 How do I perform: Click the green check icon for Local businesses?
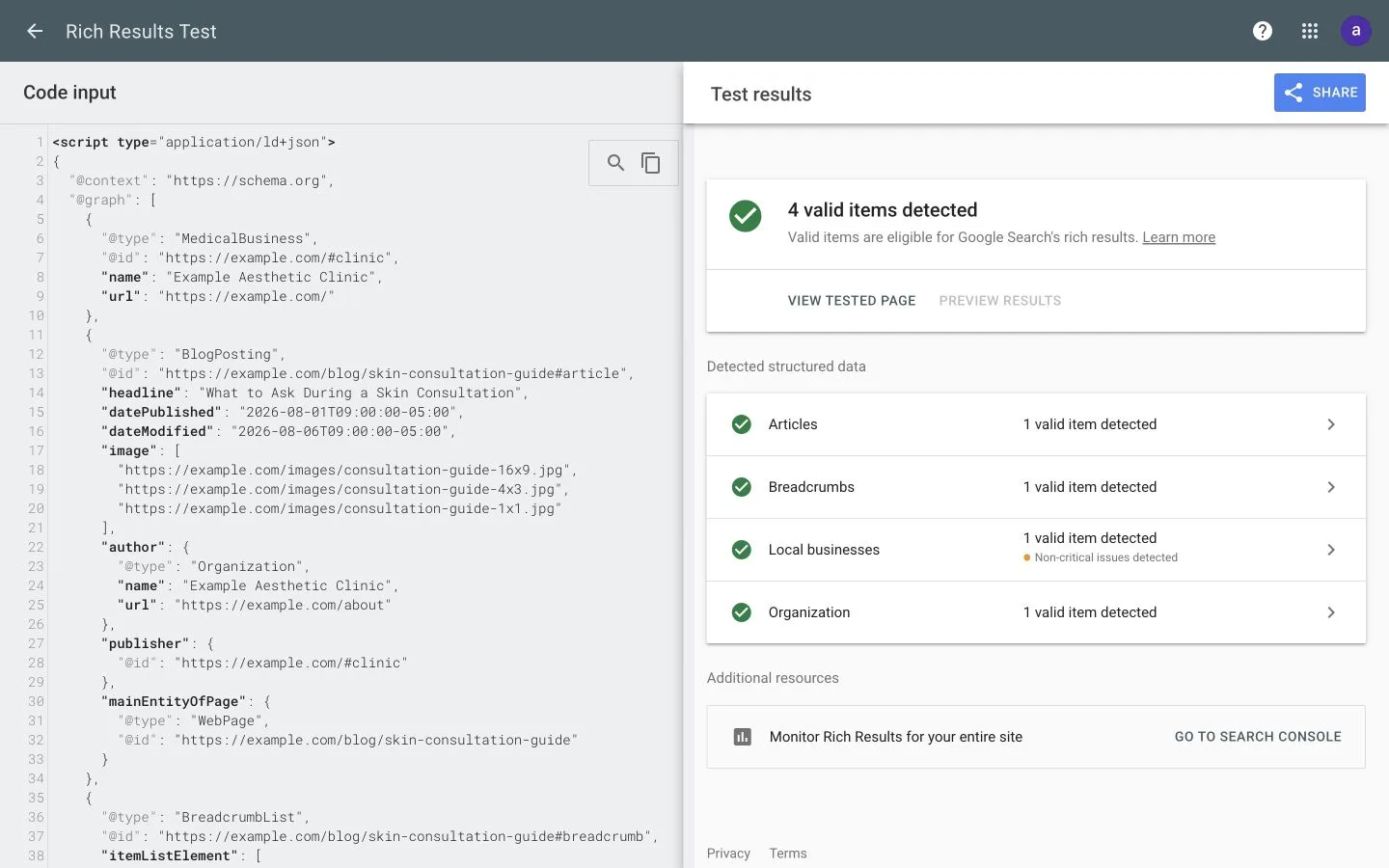pyautogui.click(x=741, y=550)
